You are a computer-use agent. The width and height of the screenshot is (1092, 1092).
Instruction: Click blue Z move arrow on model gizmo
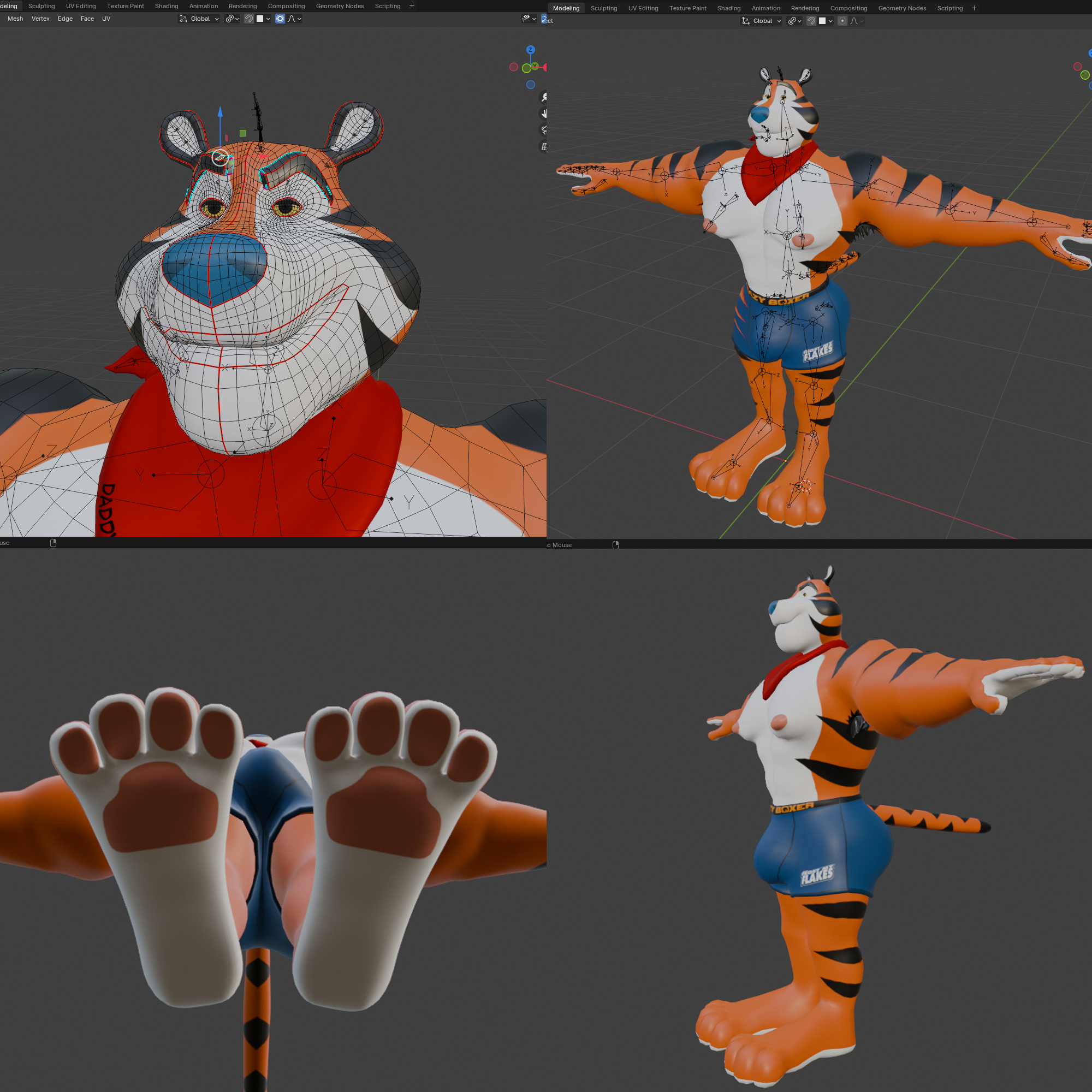click(x=221, y=111)
